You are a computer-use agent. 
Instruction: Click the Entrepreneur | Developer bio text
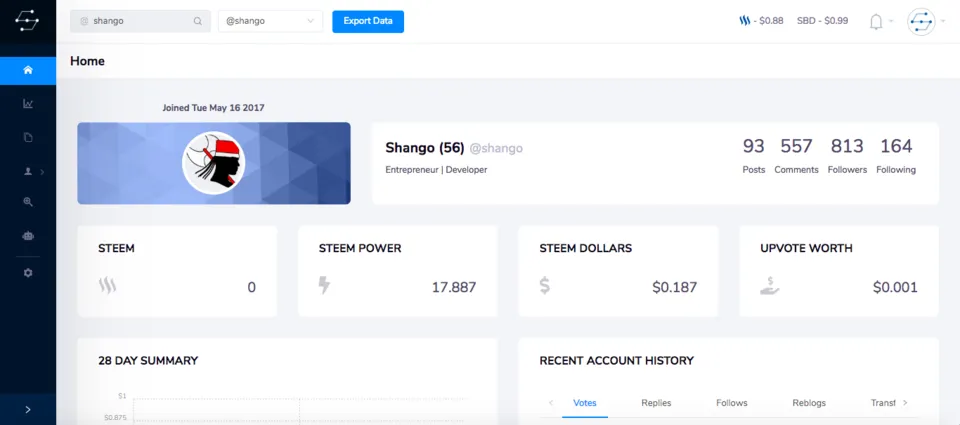point(436,170)
